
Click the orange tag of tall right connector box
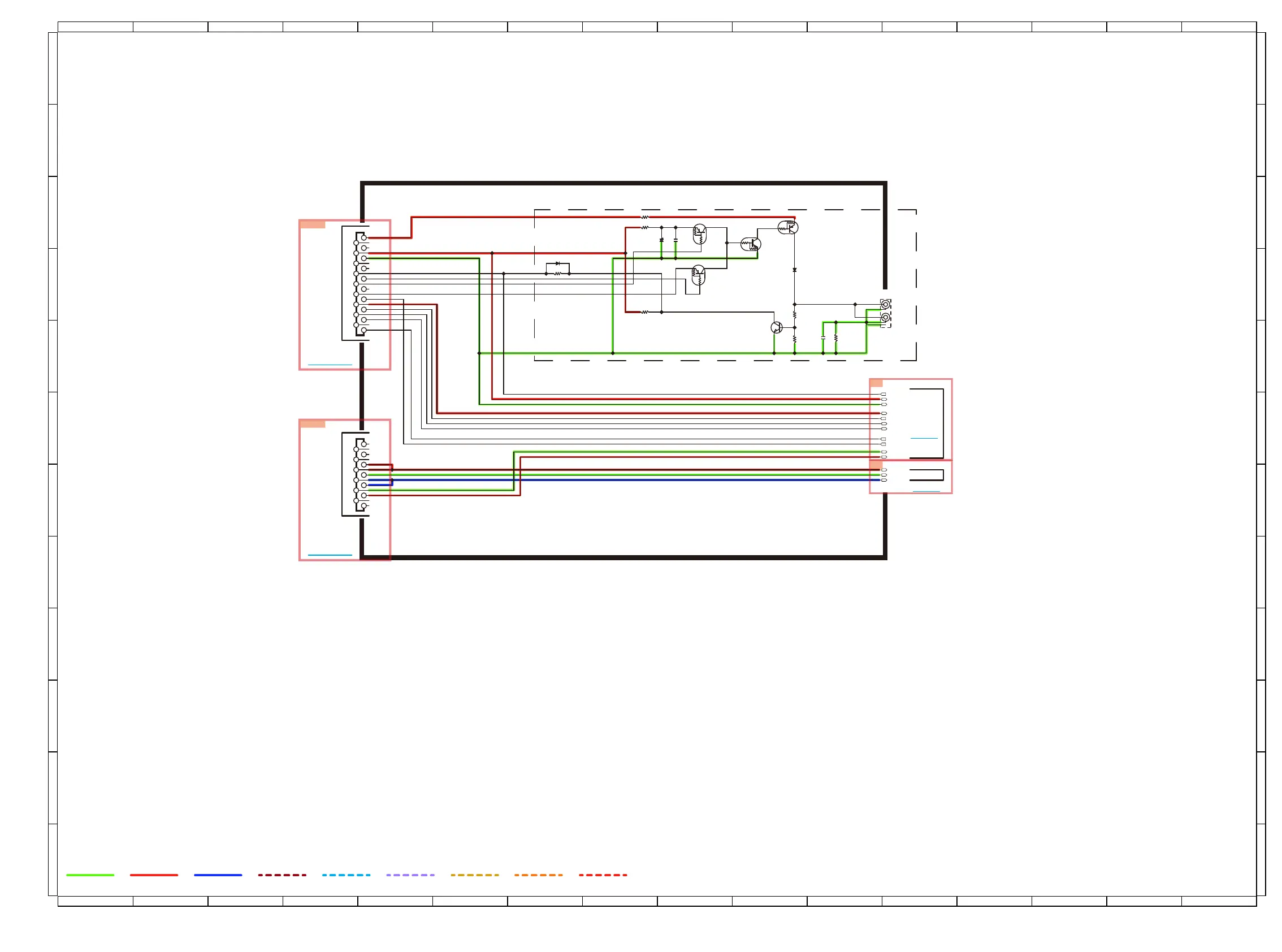tap(876, 383)
